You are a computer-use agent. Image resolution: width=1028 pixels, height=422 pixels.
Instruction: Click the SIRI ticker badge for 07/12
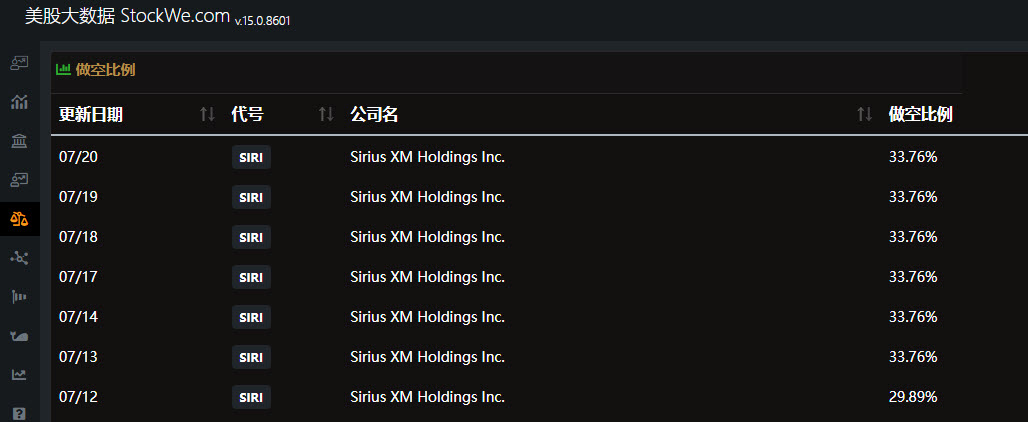point(251,397)
